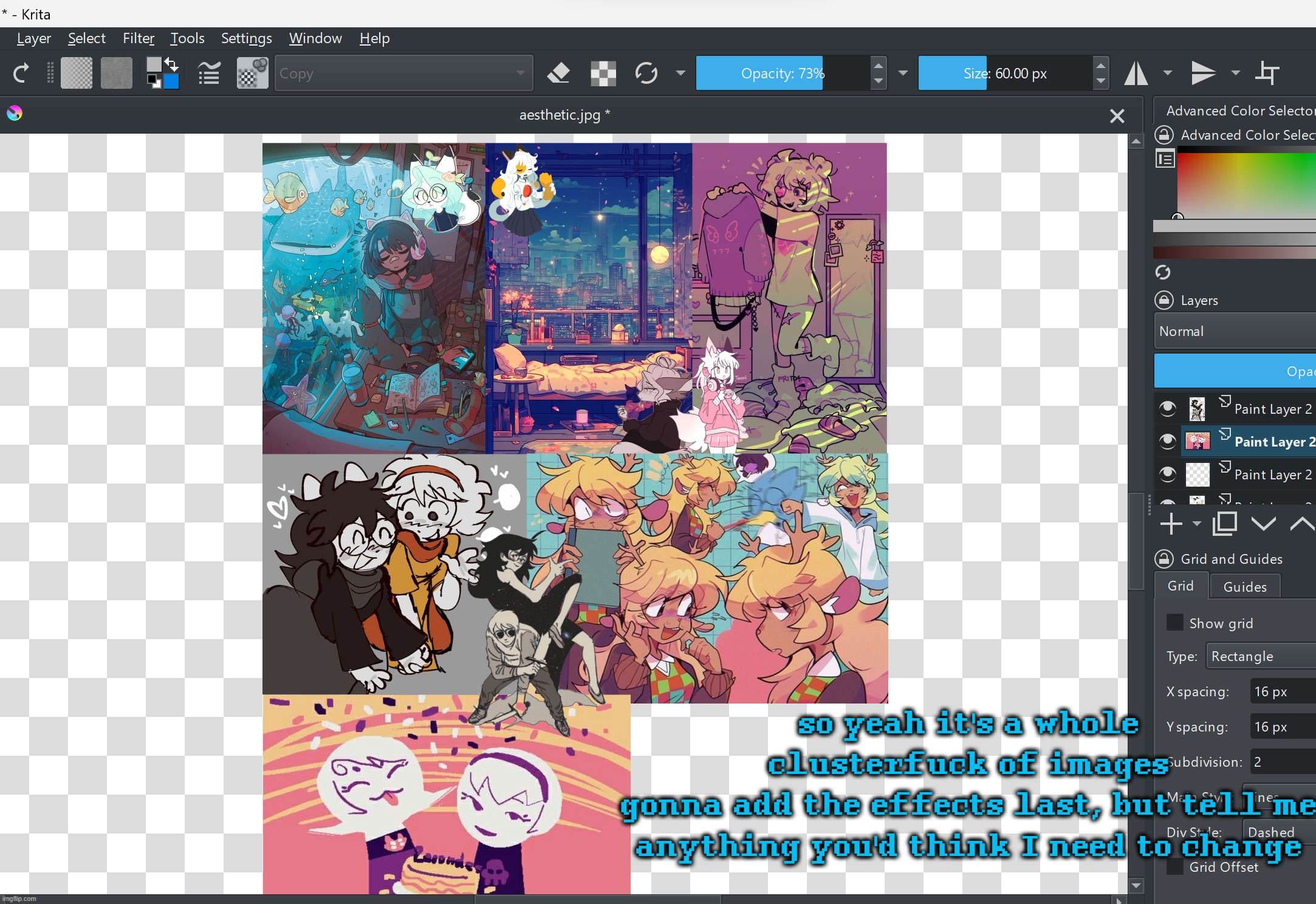Edit the X spacing value field
1316x904 pixels.
click(x=1281, y=691)
